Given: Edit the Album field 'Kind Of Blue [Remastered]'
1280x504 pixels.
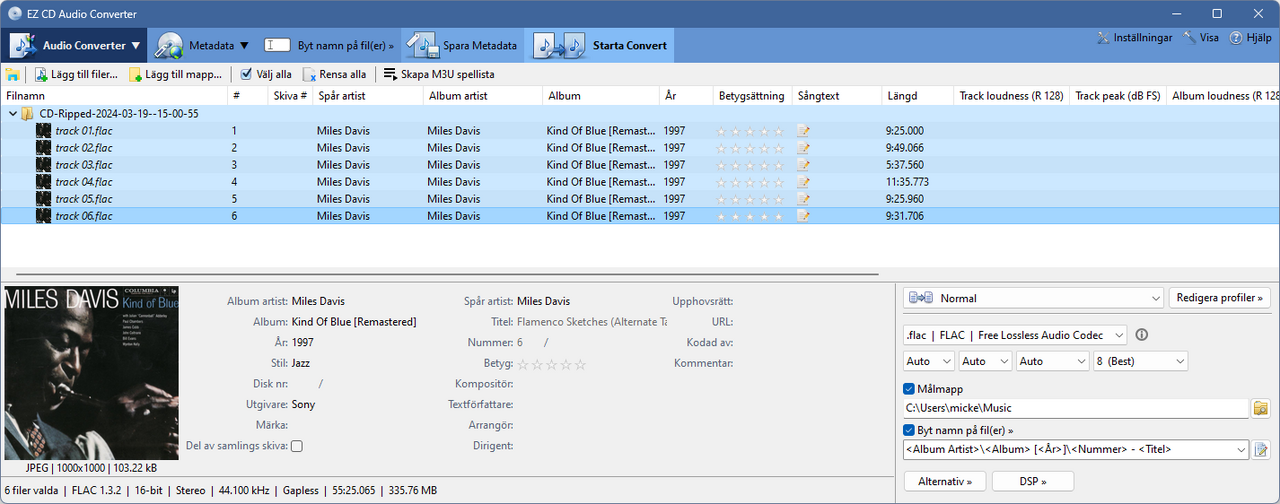Looking at the screenshot, I should [354, 322].
